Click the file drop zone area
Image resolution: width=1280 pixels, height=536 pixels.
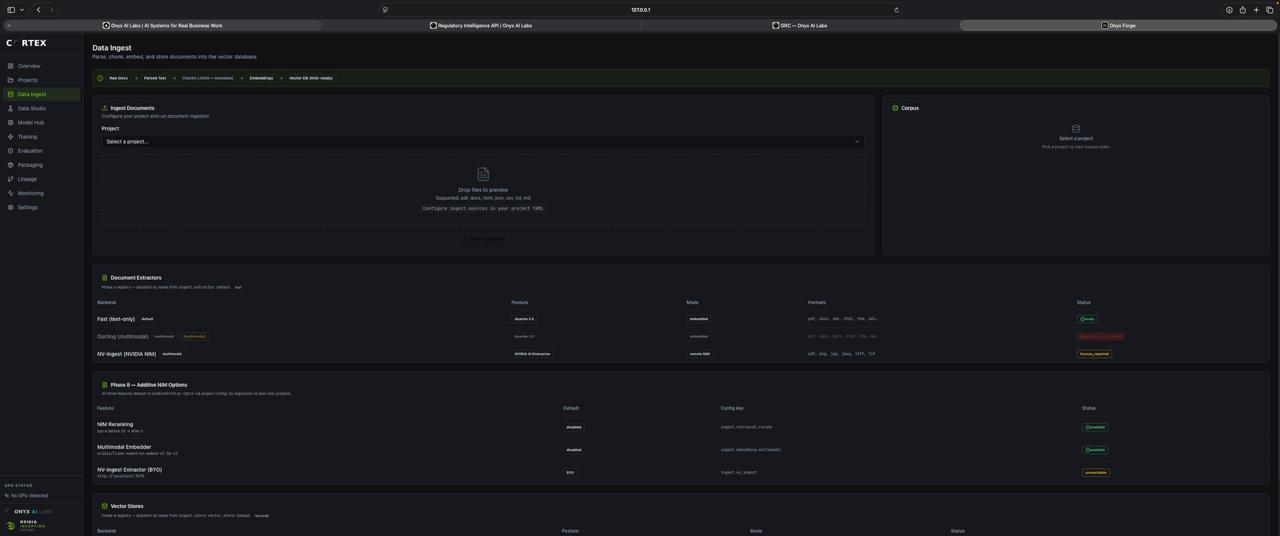(x=483, y=189)
